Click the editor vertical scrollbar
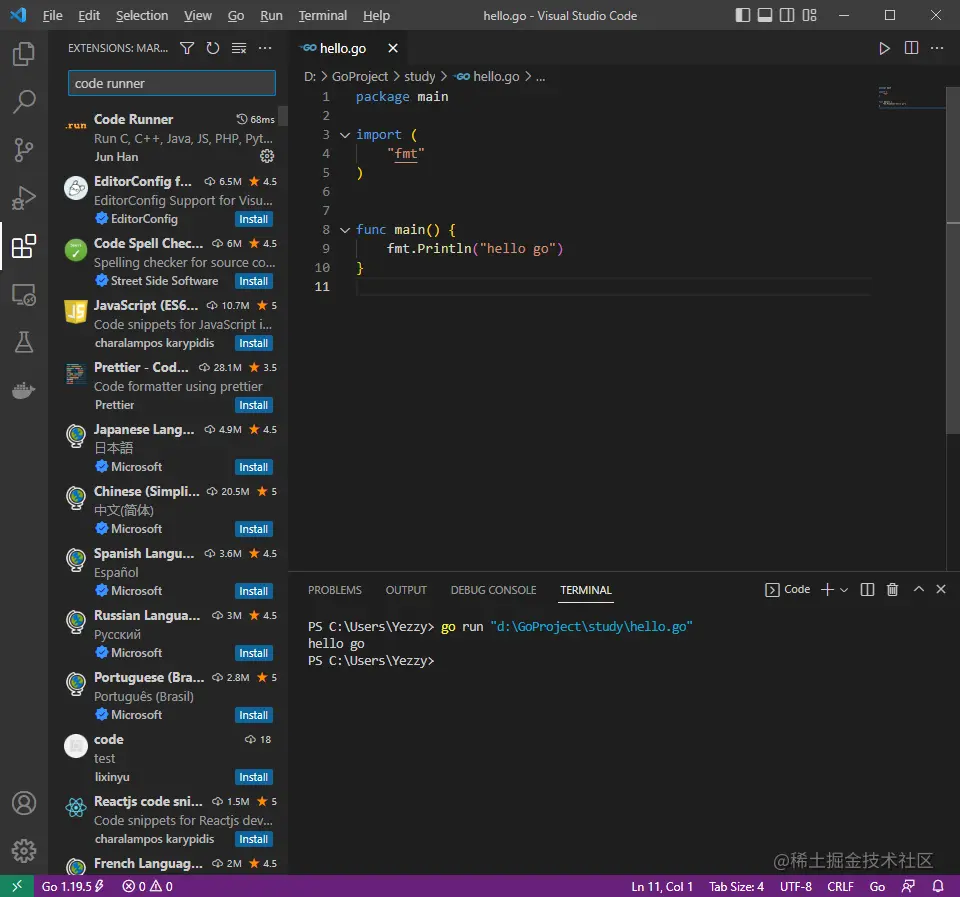The image size is (960, 897). [x=953, y=260]
